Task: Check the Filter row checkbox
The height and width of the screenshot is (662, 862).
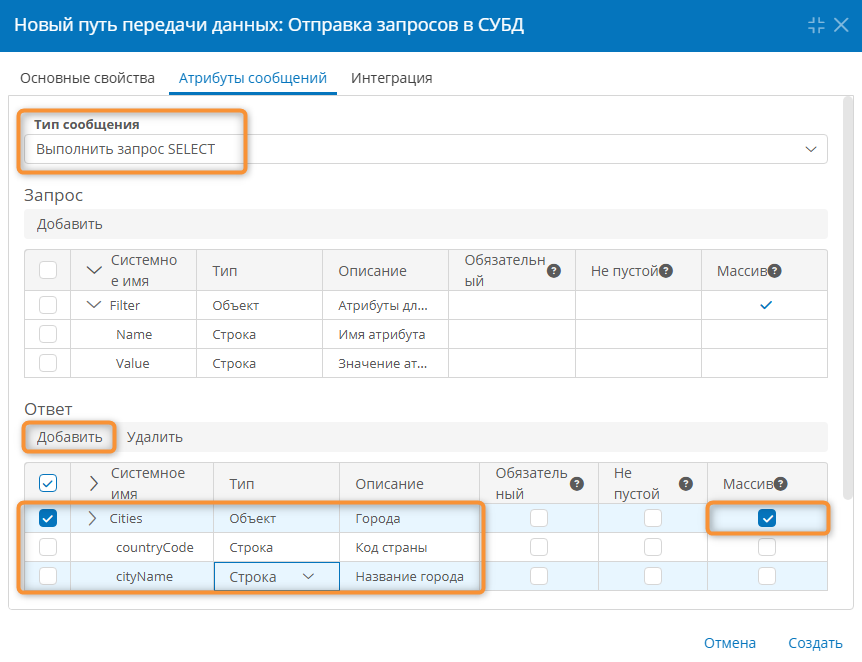Action: coord(48,305)
